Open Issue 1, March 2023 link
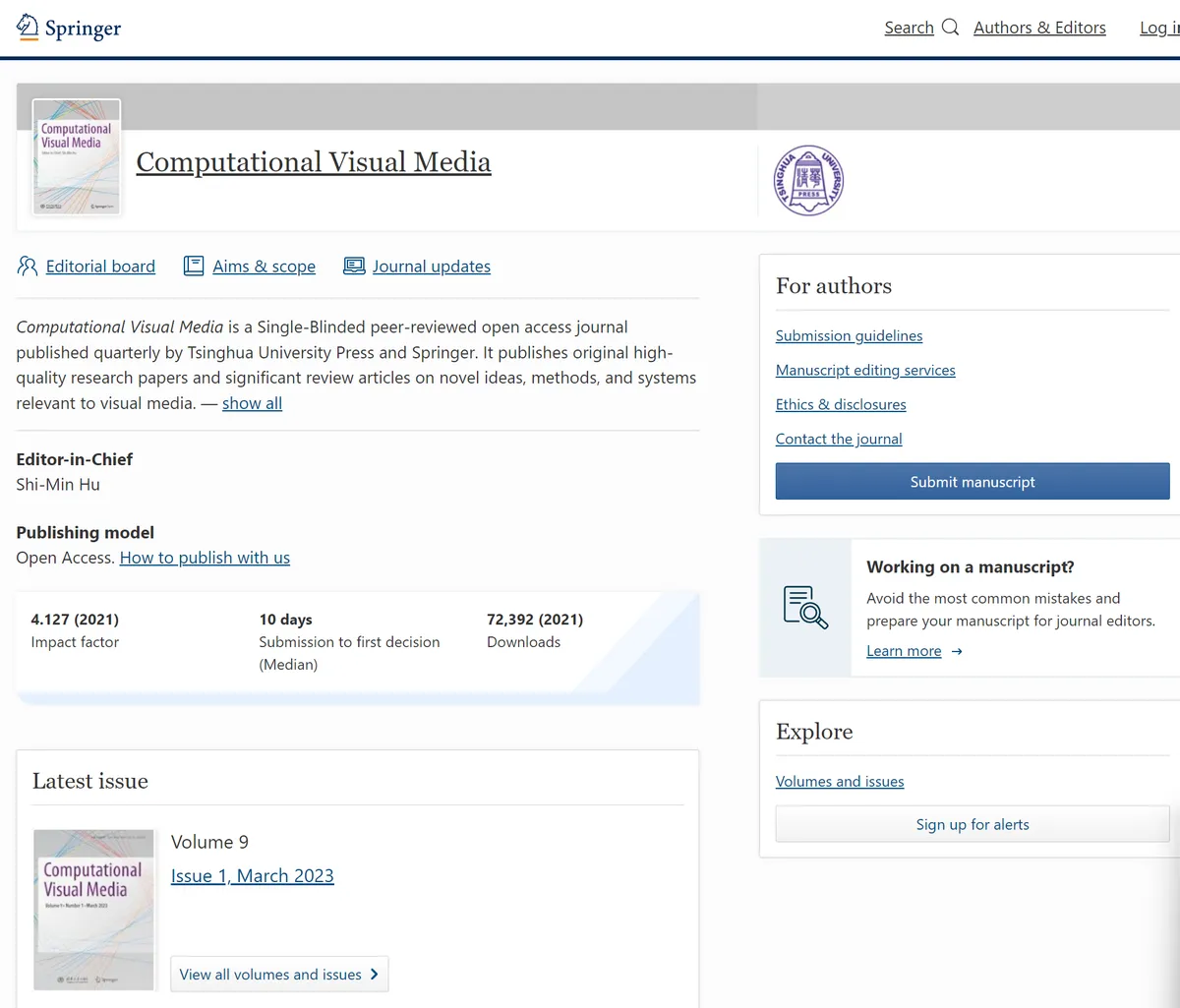The image size is (1180, 1008). (x=252, y=876)
